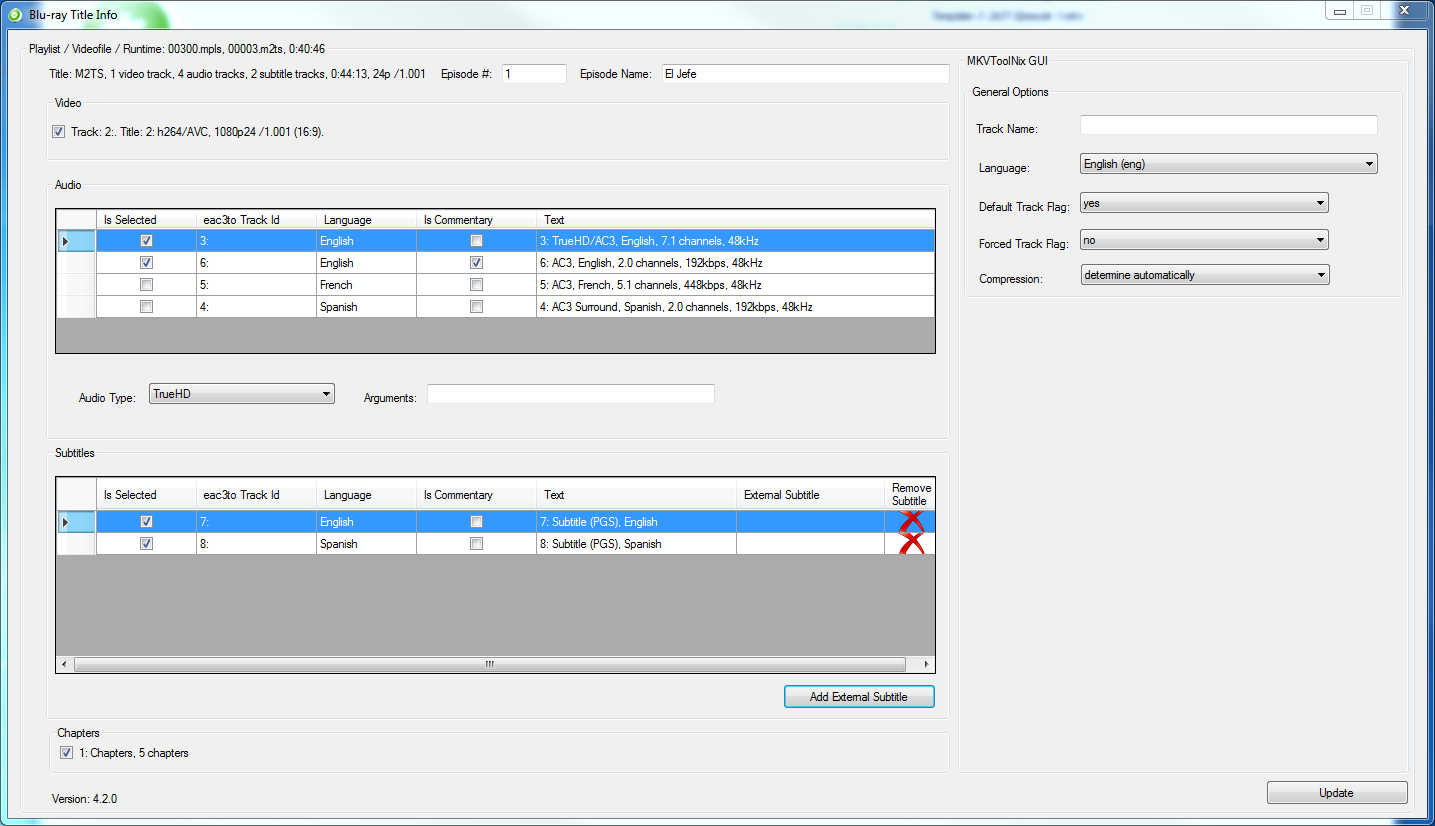Open the Audio Type dropdown
This screenshot has width=1435, height=826.
point(241,394)
